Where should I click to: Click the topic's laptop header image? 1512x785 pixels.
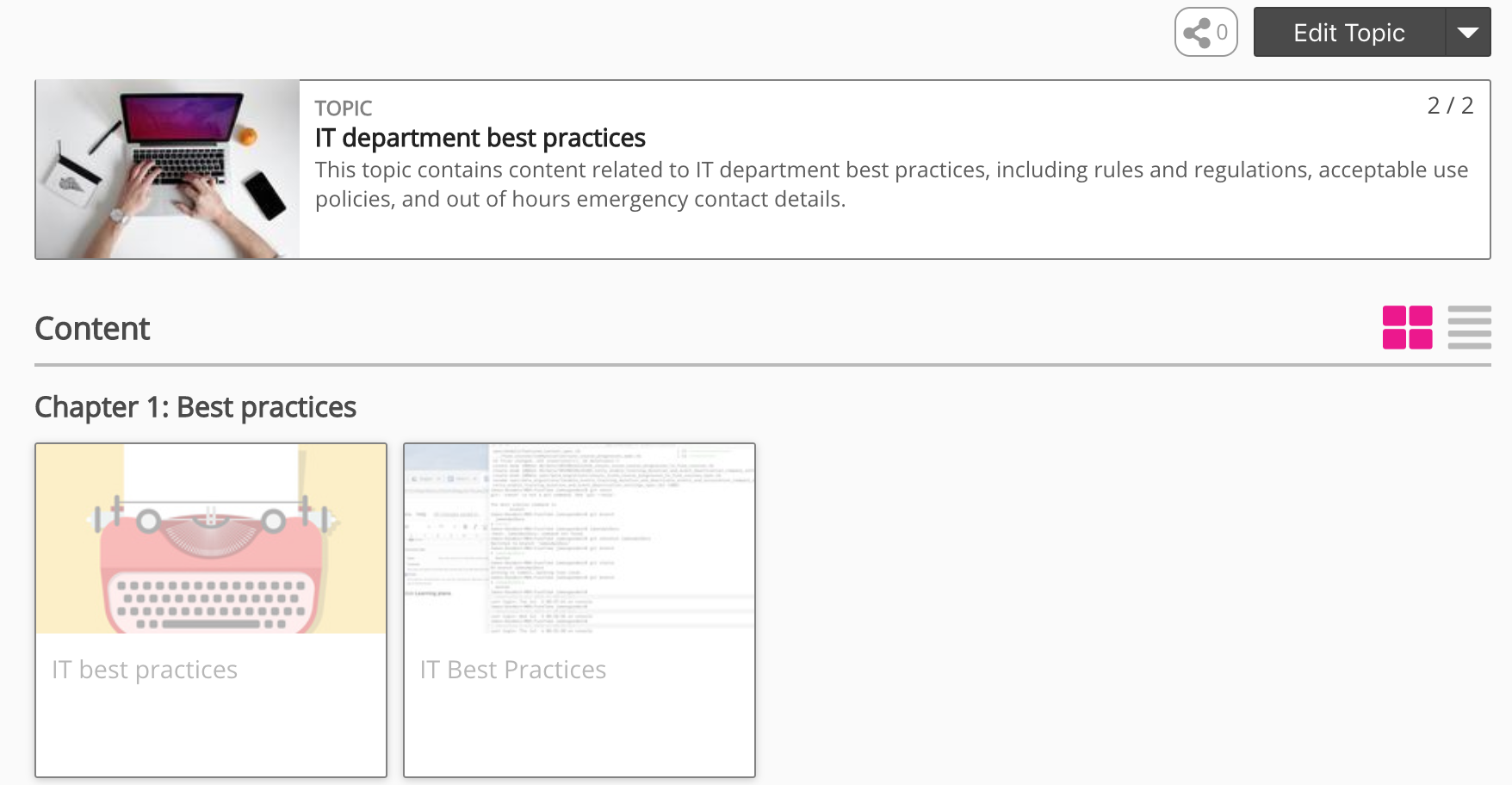click(168, 170)
